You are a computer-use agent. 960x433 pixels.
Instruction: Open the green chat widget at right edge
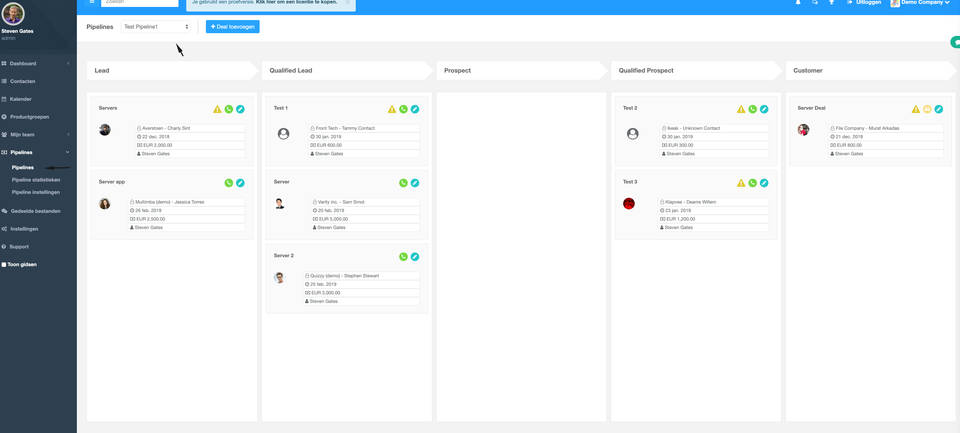(955, 43)
